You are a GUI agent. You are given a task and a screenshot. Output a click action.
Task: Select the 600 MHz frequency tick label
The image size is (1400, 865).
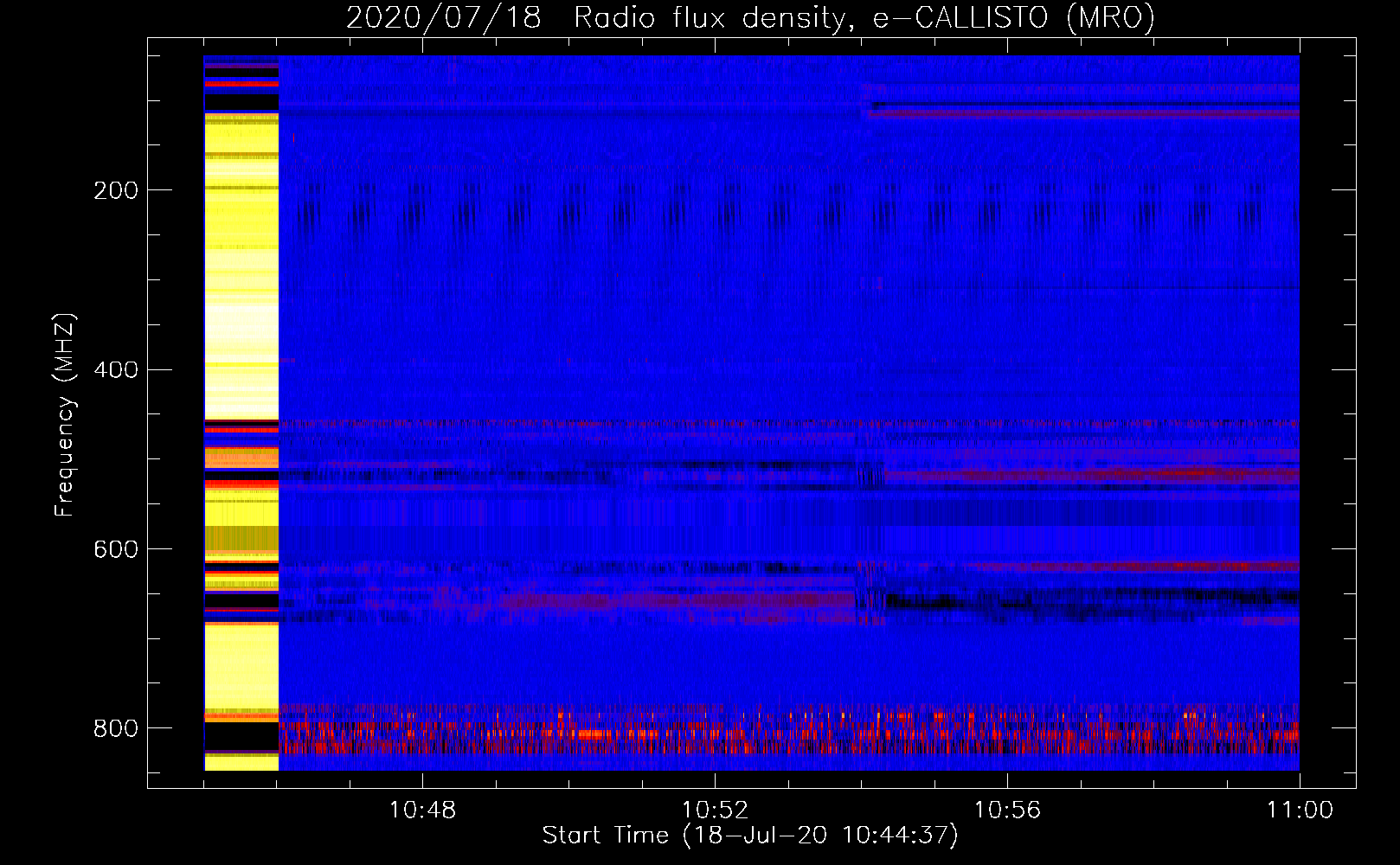(x=116, y=549)
